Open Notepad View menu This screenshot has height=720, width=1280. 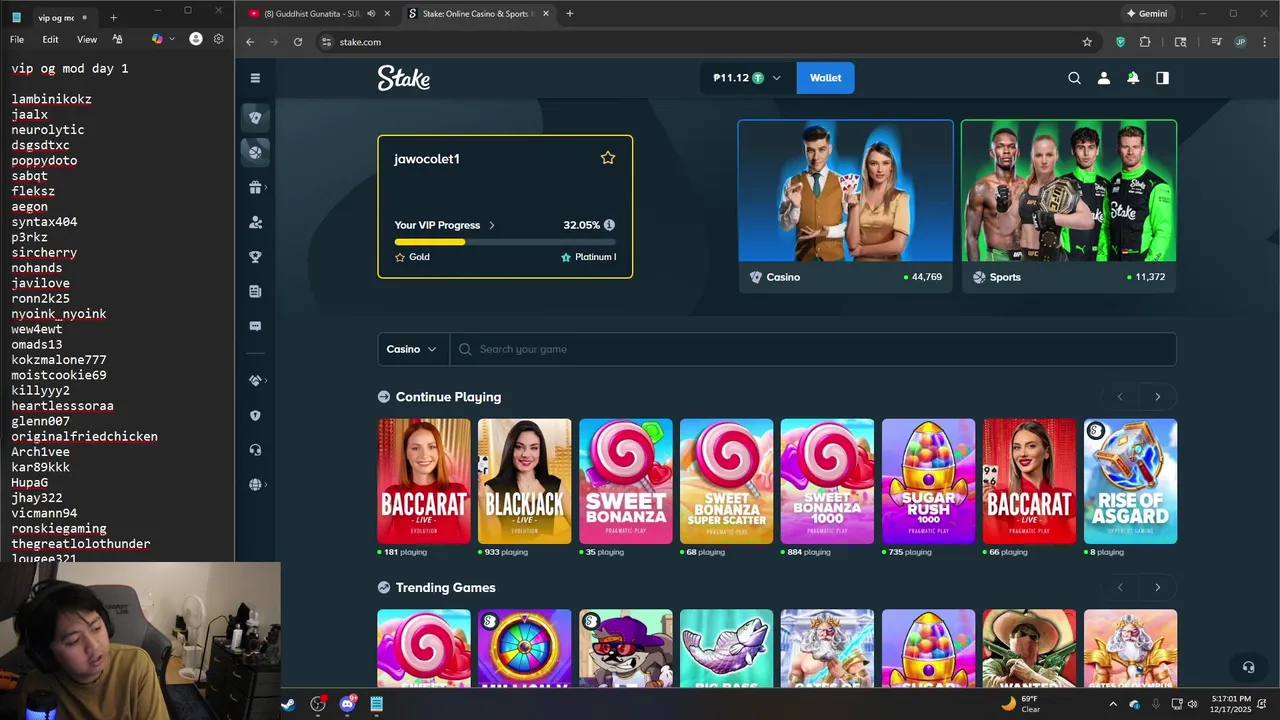87,39
